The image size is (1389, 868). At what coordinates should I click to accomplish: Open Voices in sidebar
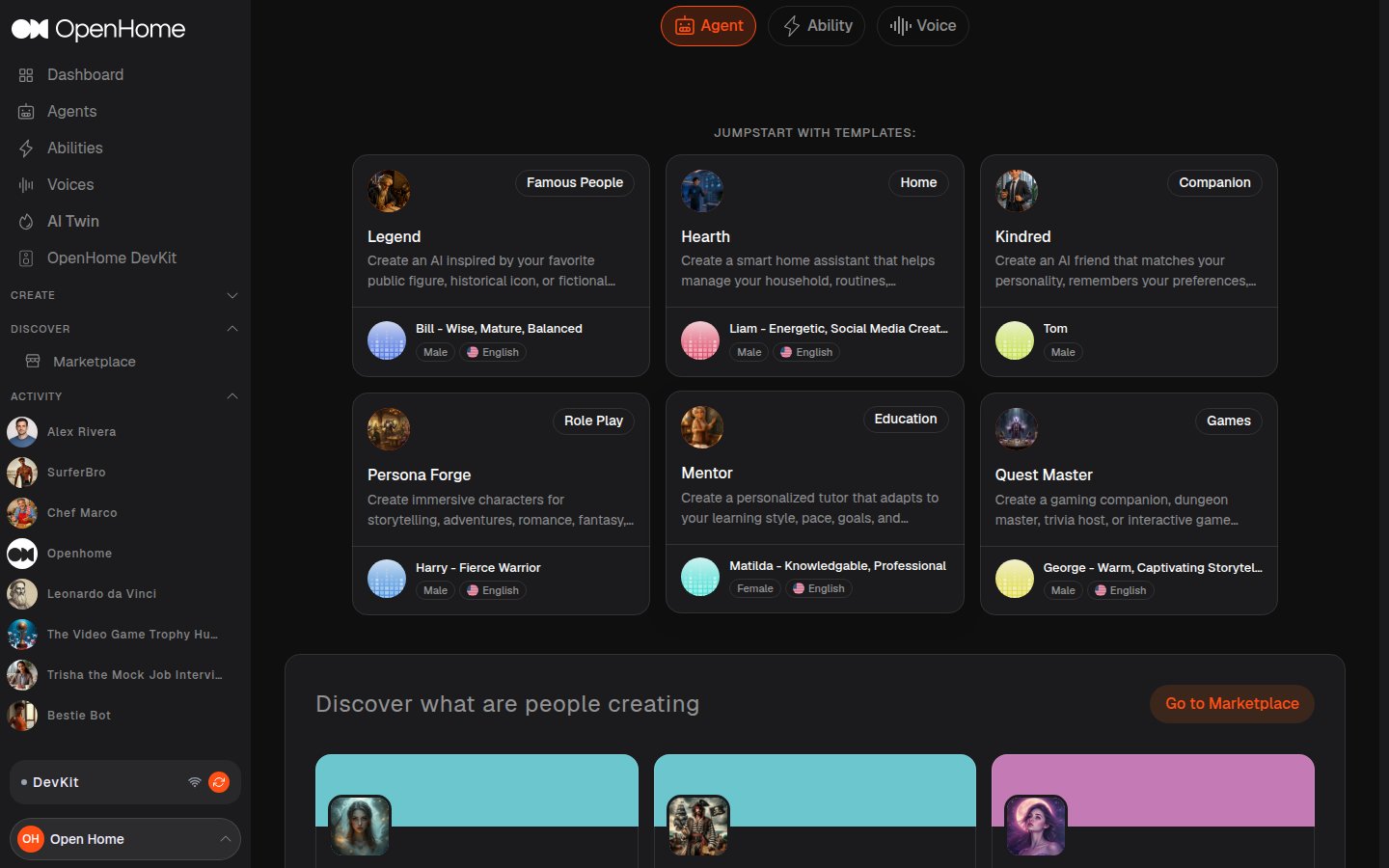pyautogui.click(x=70, y=184)
